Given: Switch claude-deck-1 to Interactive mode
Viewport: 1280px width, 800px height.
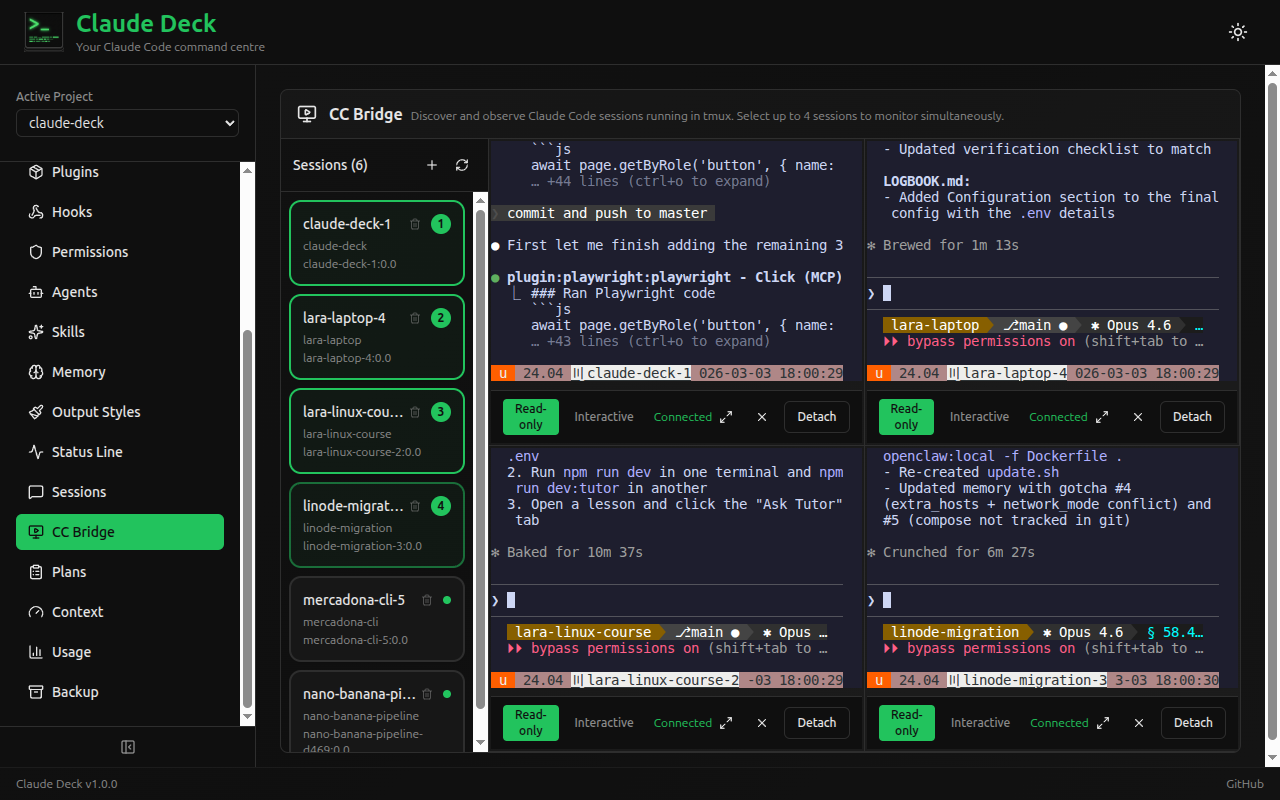Looking at the screenshot, I should (603, 417).
